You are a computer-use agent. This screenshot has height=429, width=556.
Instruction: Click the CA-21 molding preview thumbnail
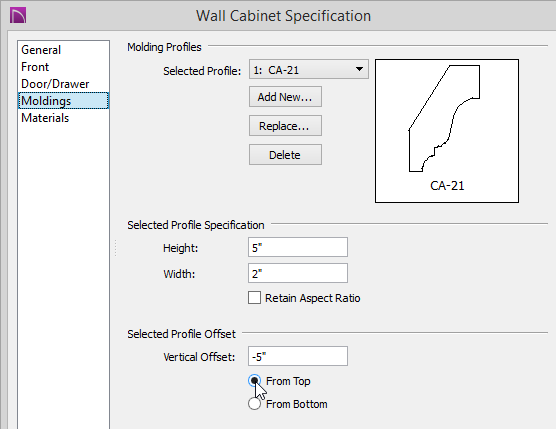(447, 131)
